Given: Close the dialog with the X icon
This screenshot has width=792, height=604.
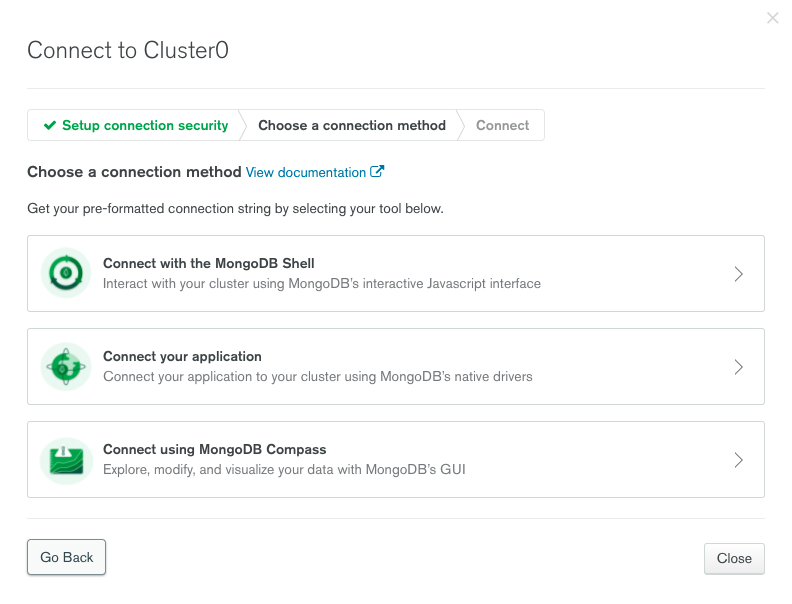Looking at the screenshot, I should [772, 18].
